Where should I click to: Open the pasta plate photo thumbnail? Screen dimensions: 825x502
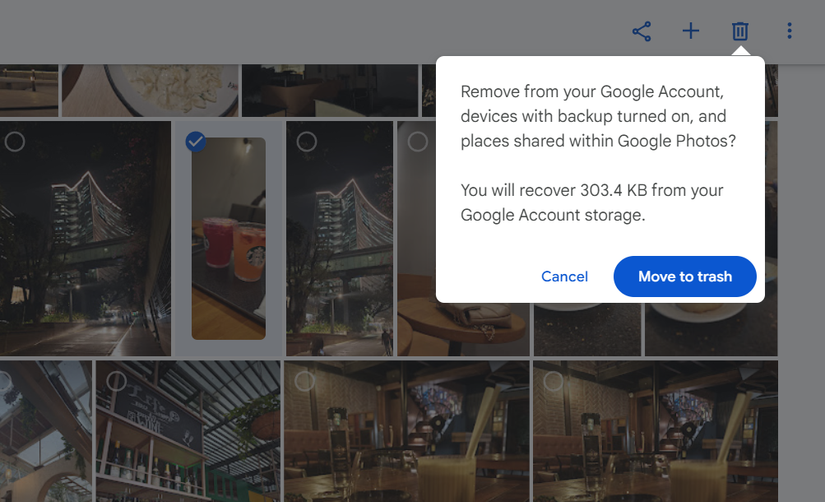pos(150,90)
